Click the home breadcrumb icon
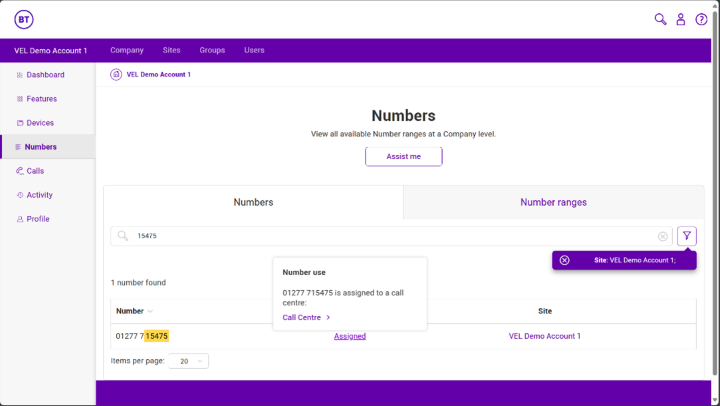This screenshot has height=406, width=720. [116, 74]
